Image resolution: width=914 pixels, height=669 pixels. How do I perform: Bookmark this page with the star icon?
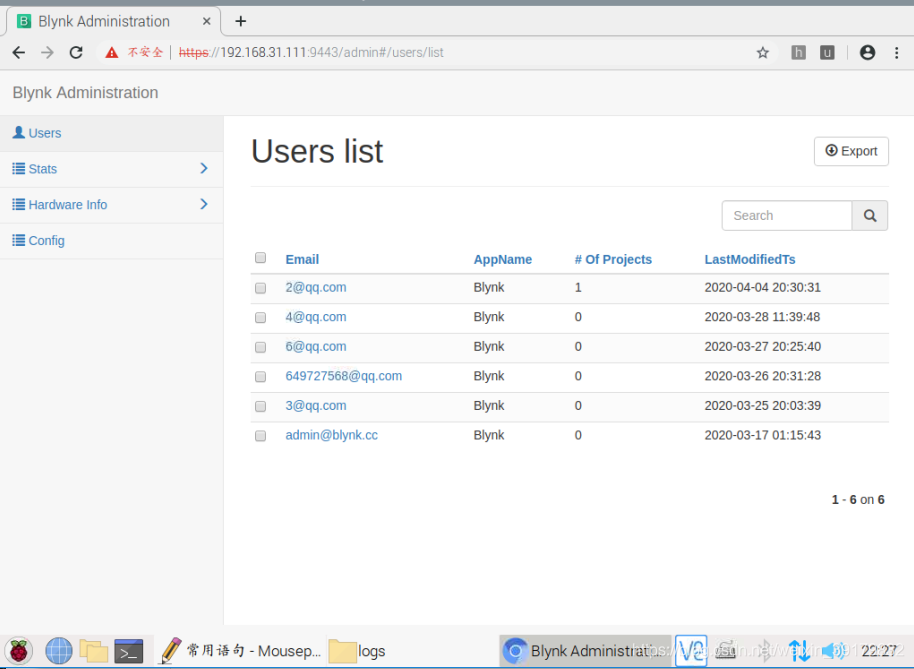[762, 52]
